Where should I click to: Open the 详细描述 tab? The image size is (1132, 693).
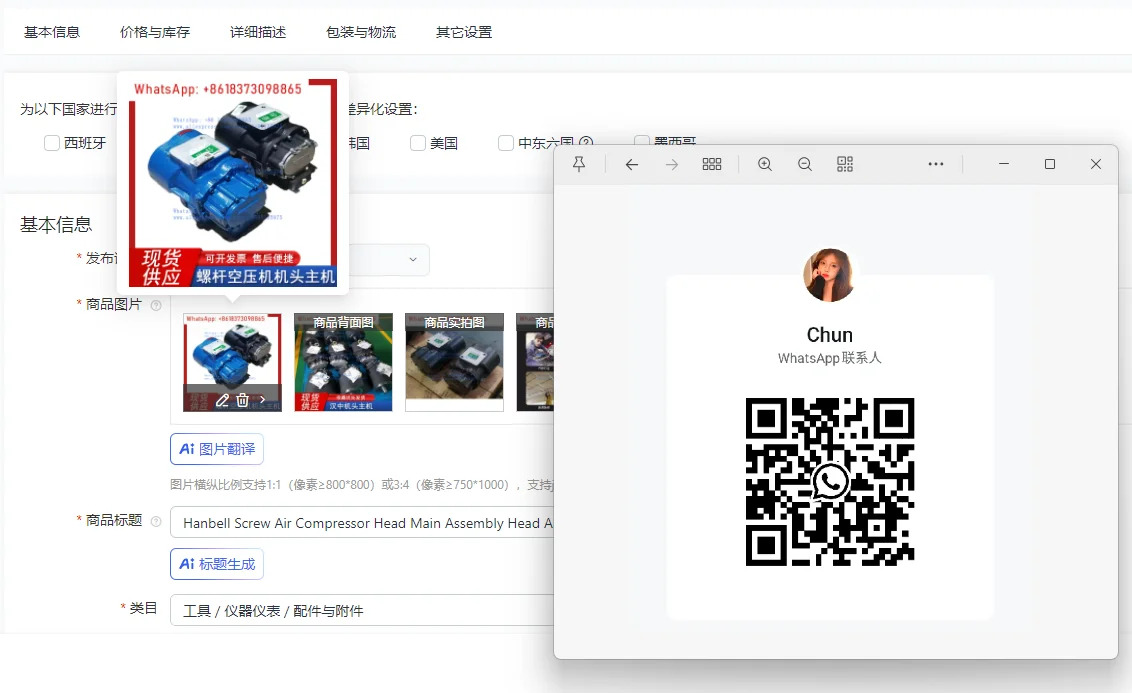pyautogui.click(x=258, y=32)
